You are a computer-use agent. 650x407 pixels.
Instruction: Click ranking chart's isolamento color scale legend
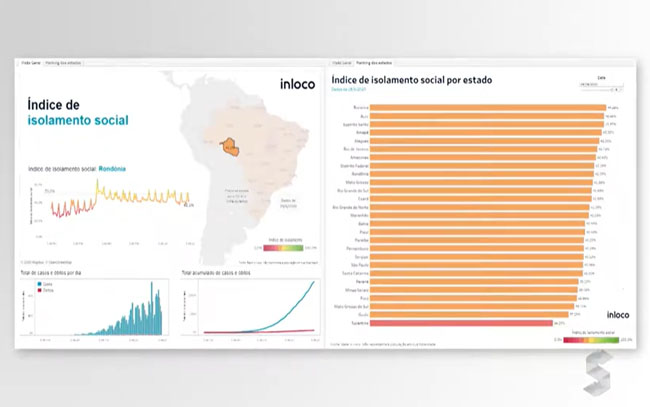(593, 340)
